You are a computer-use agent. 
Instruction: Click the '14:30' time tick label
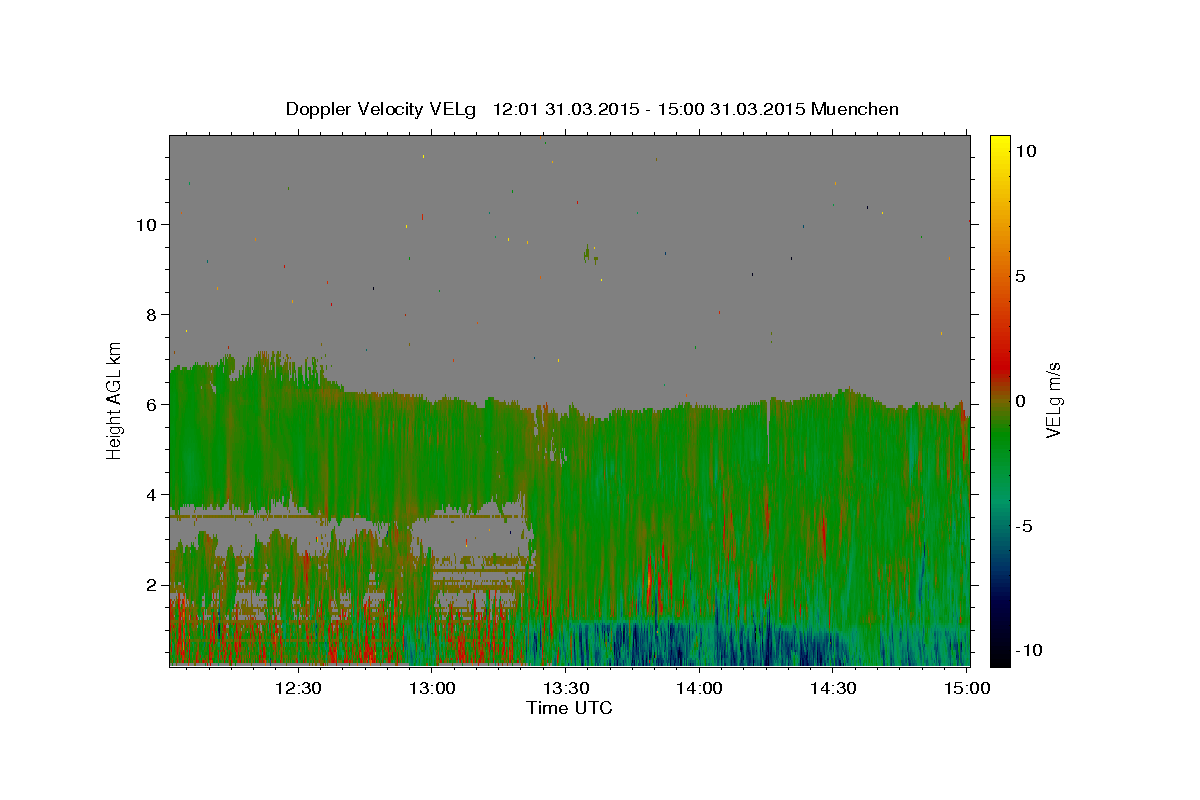[832, 688]
